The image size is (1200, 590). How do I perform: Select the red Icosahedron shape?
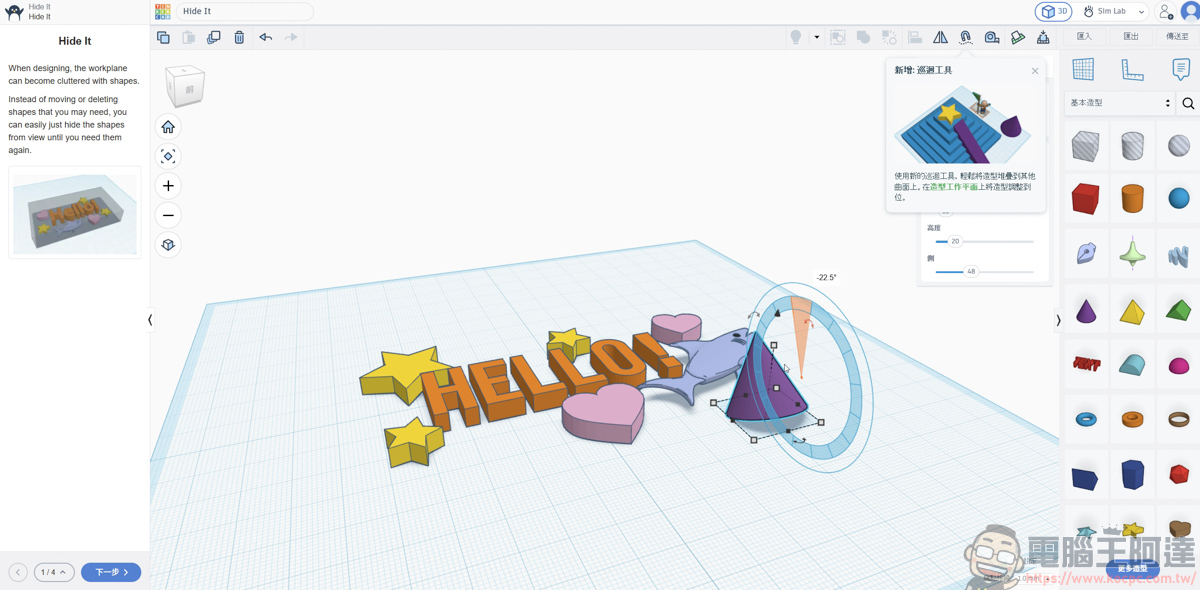pos(1179,474)
